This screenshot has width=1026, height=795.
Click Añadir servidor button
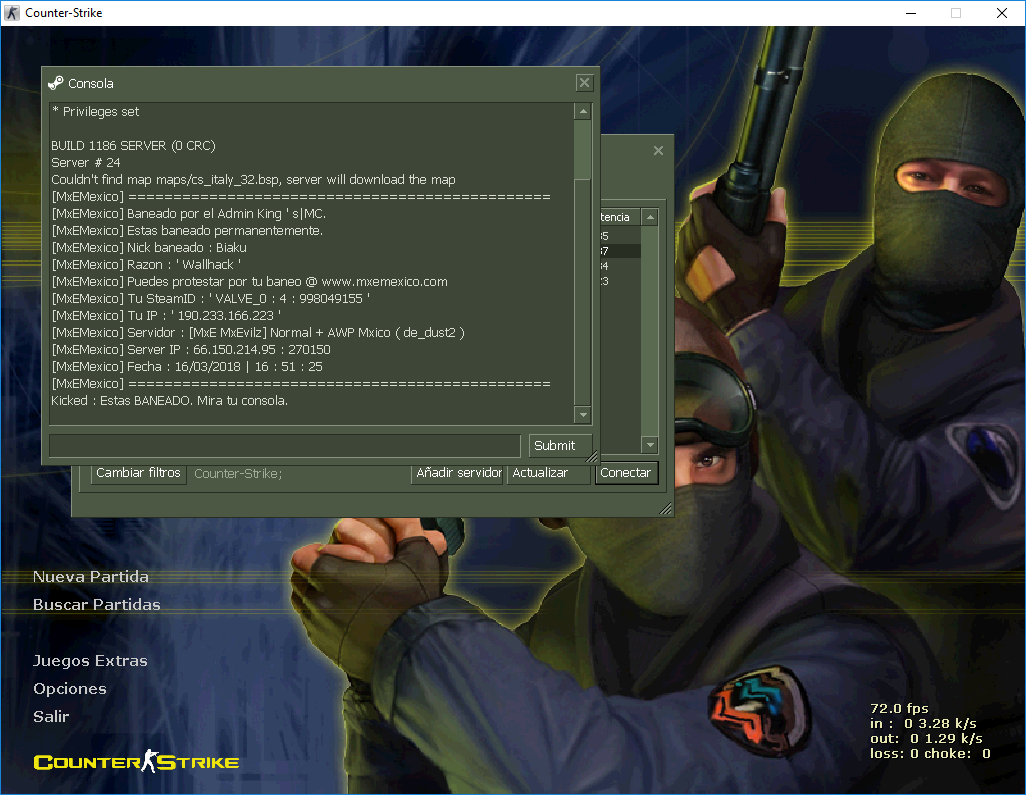[x=459, y=473]
